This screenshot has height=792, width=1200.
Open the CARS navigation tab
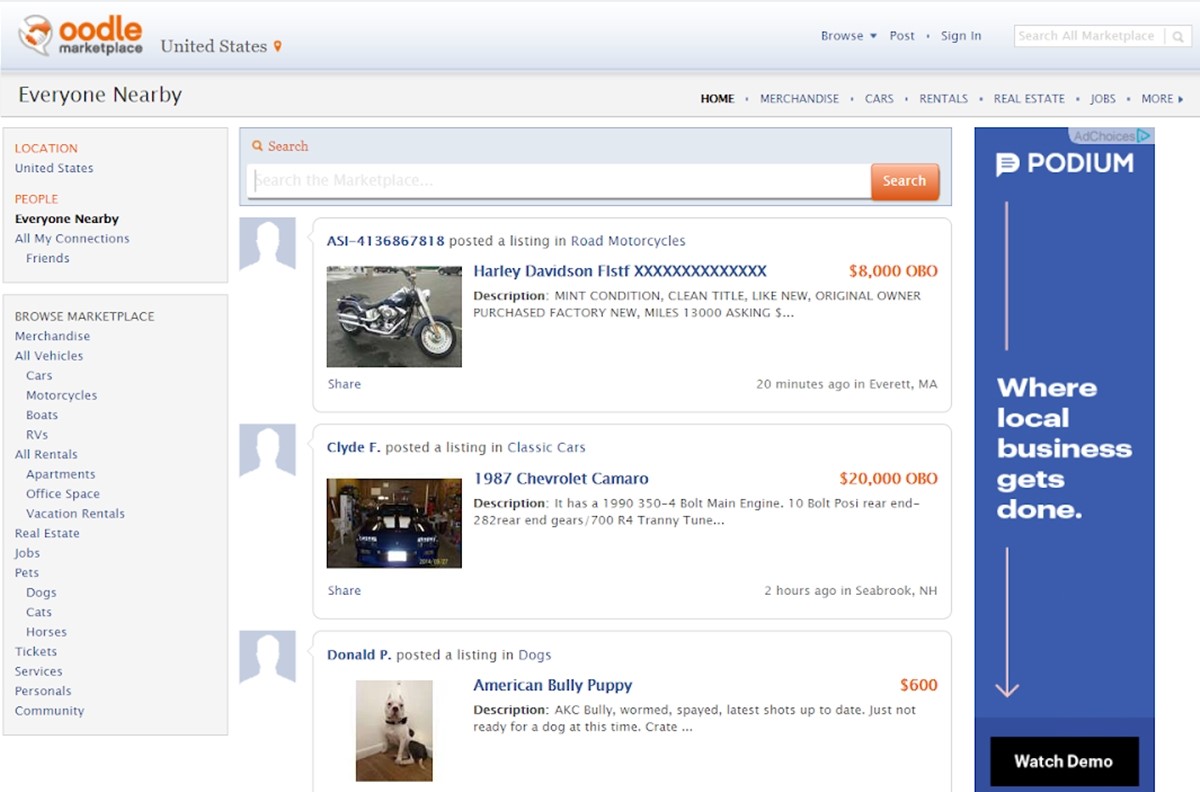879,99
